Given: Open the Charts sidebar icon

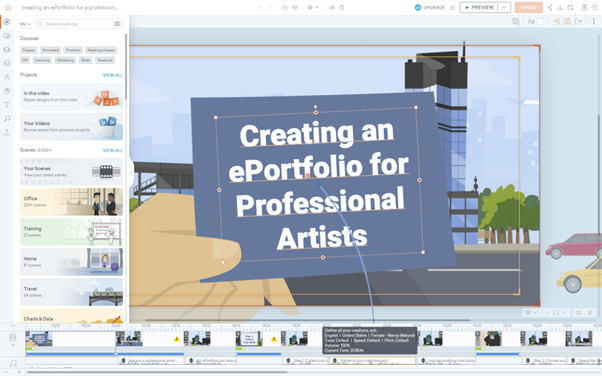Looking at the screenshot, I should pyautogui.click(x=7, y=91).
